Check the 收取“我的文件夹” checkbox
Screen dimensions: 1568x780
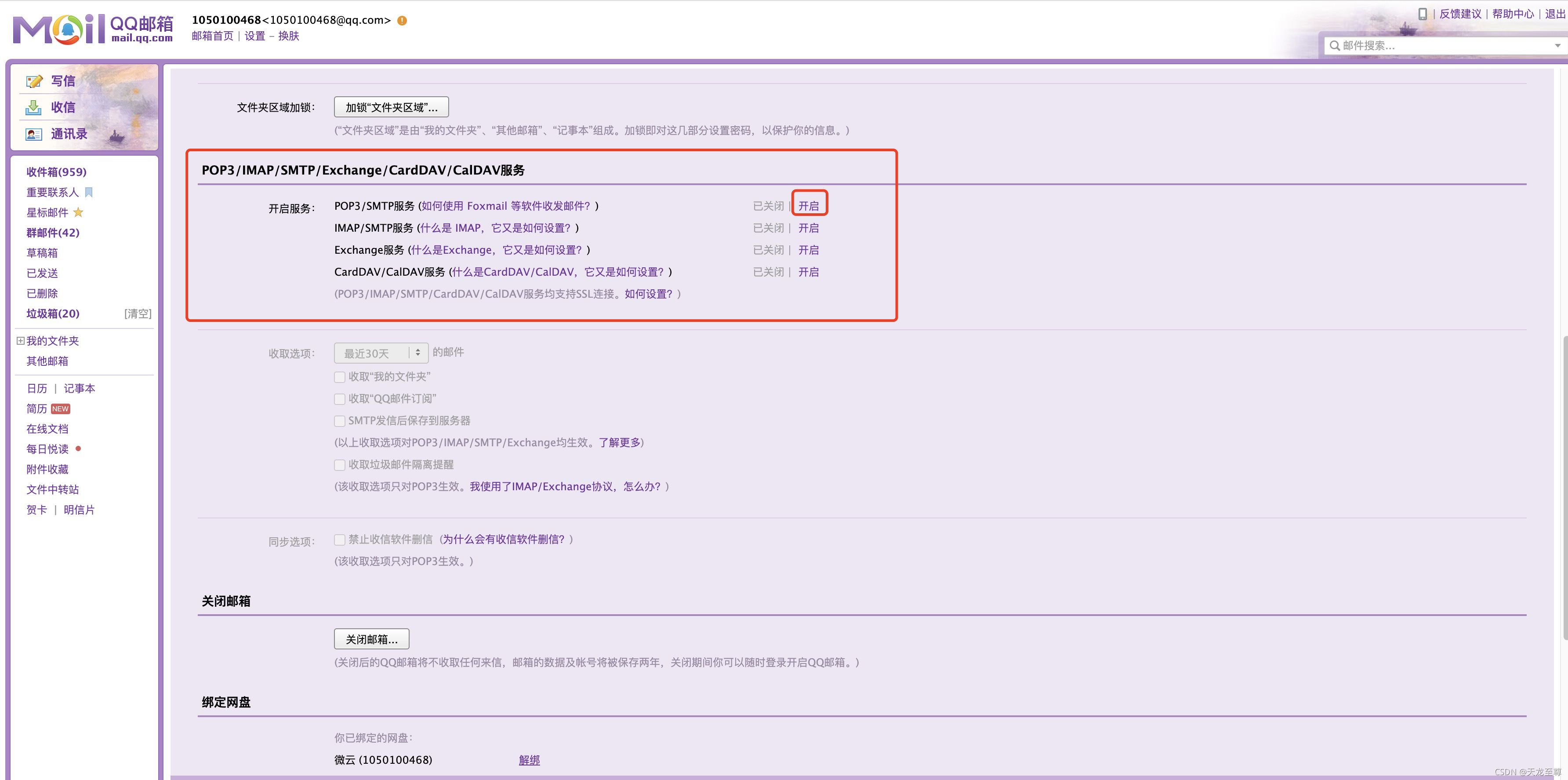[340, 377]
